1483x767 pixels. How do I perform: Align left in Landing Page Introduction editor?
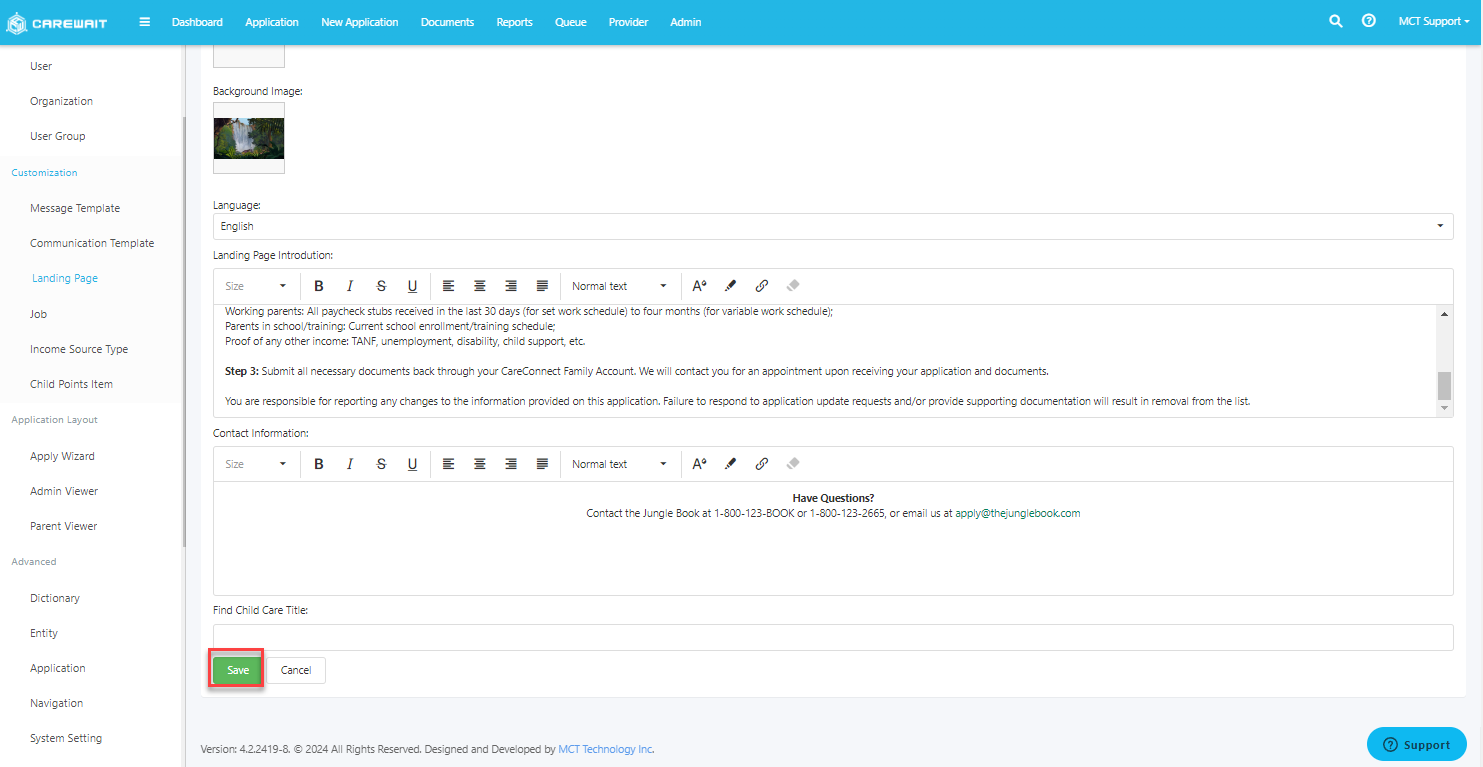(449, 286)
